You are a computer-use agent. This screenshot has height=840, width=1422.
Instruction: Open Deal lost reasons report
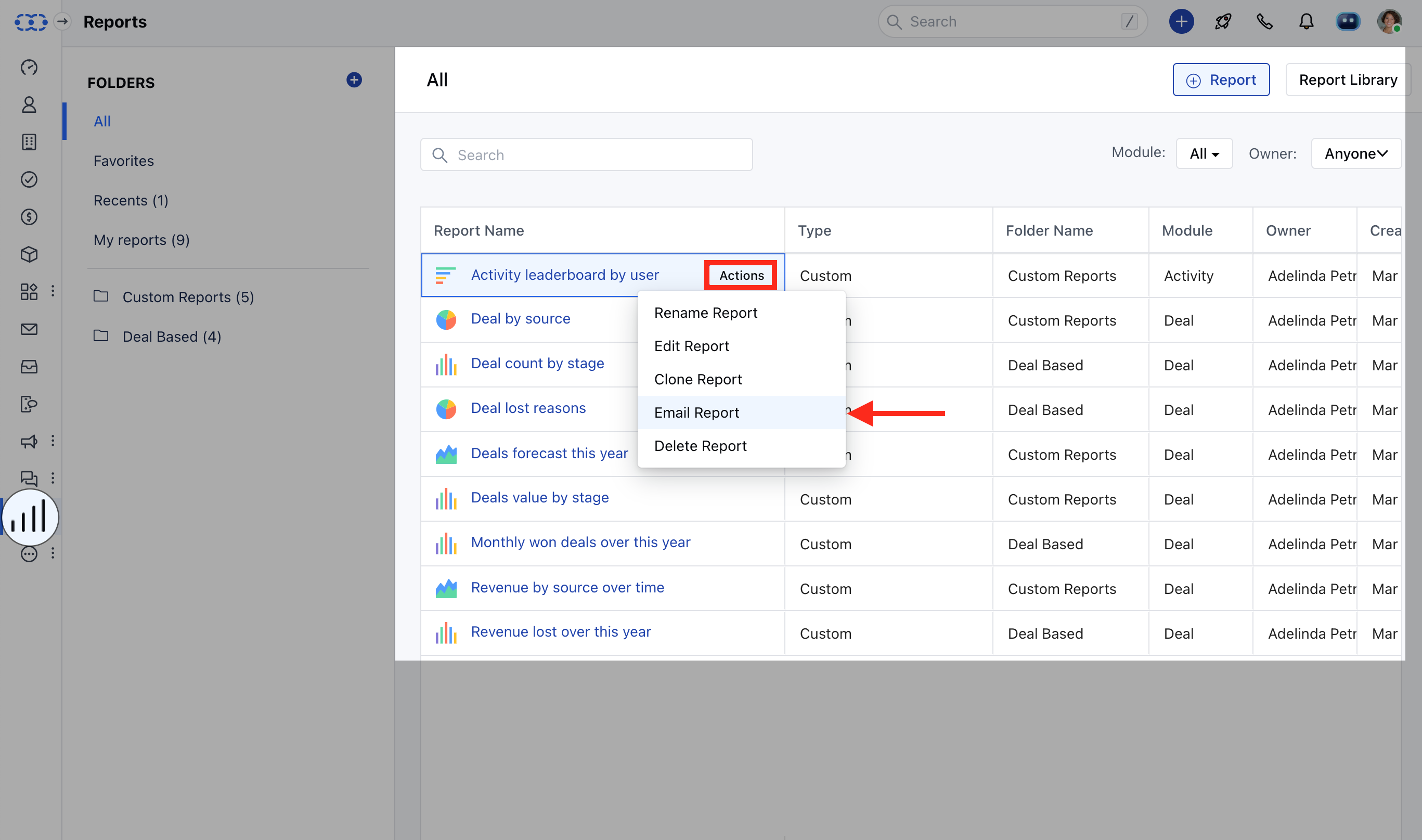click(528, 408)
